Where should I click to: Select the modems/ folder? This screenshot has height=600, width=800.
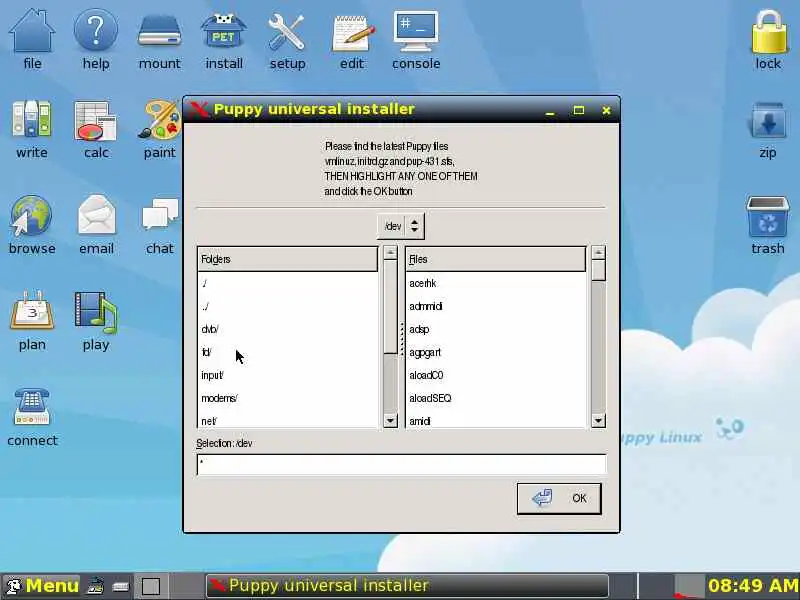(287, 398)
